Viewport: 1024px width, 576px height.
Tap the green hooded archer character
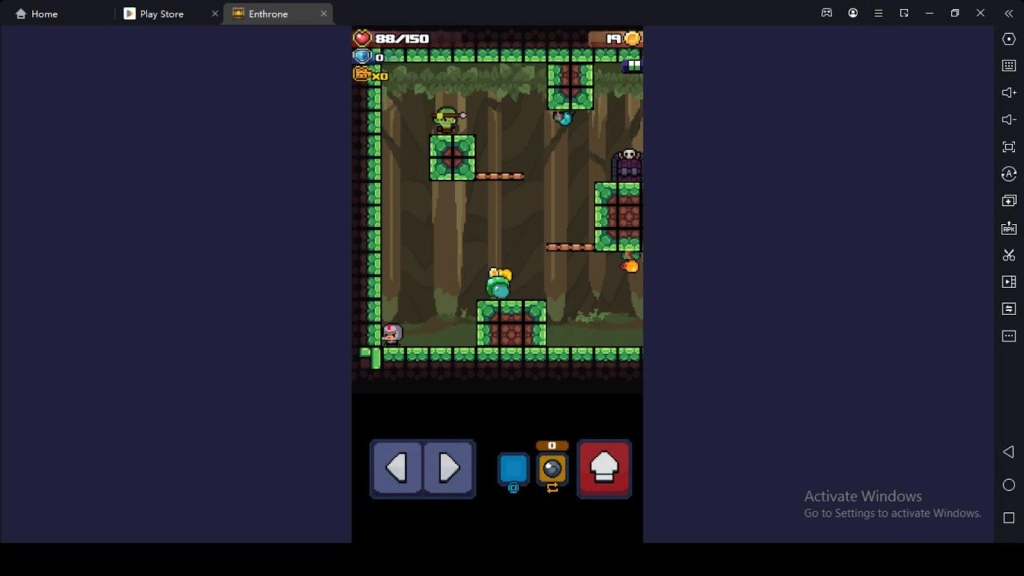(447, 120)
